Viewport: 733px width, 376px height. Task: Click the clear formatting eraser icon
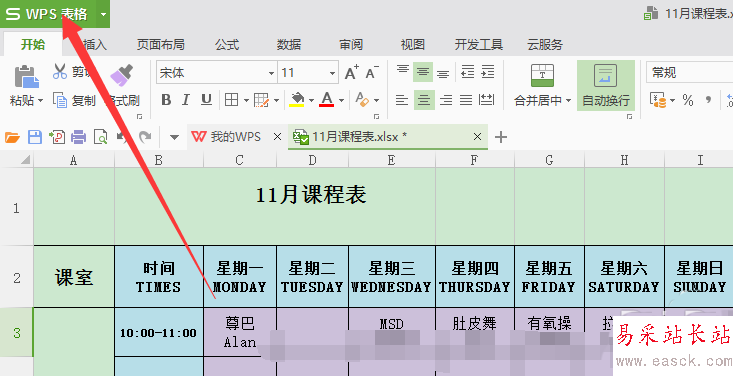[x=362, y=100]
